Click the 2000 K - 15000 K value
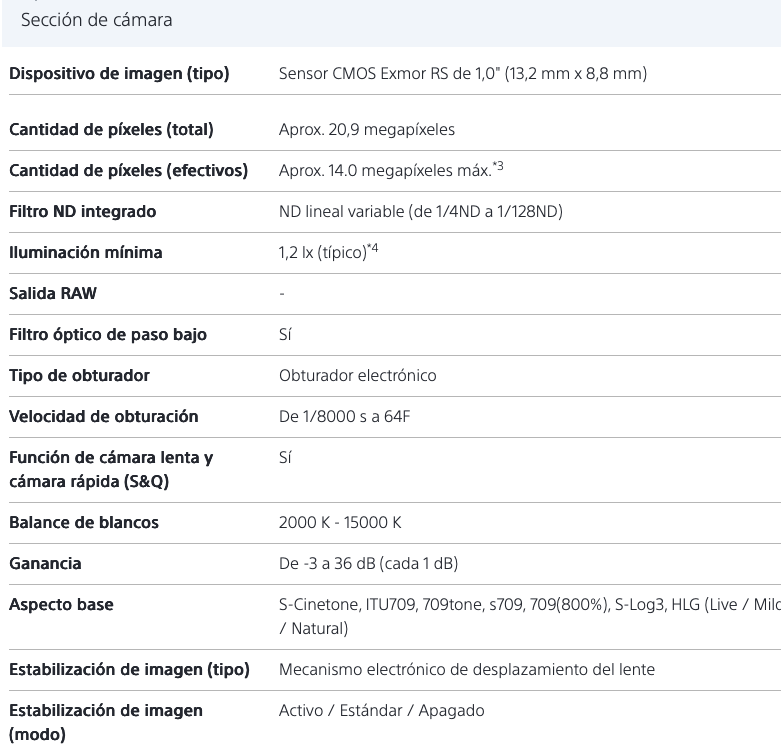This screenshot has height=747, width=781. (340, 523)
